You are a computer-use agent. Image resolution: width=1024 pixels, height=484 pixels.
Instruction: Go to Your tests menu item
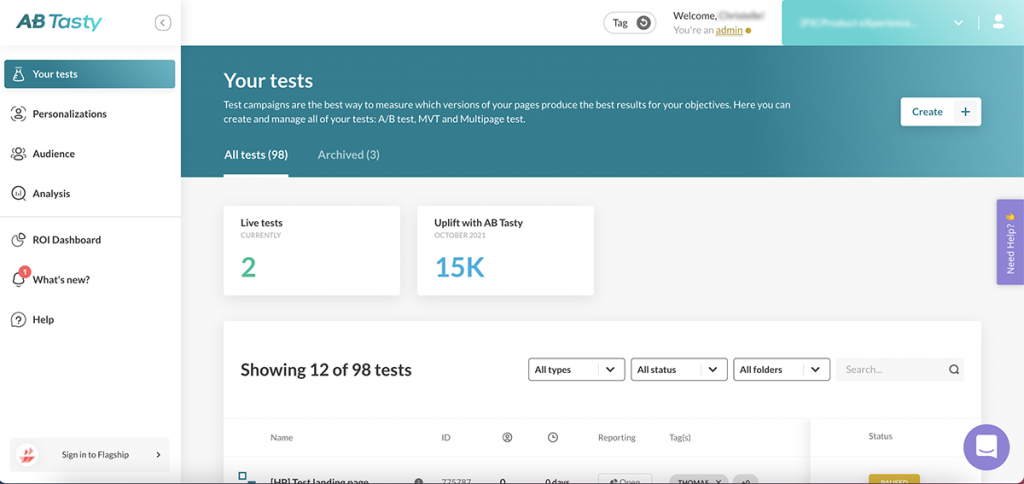pos(89,74)
